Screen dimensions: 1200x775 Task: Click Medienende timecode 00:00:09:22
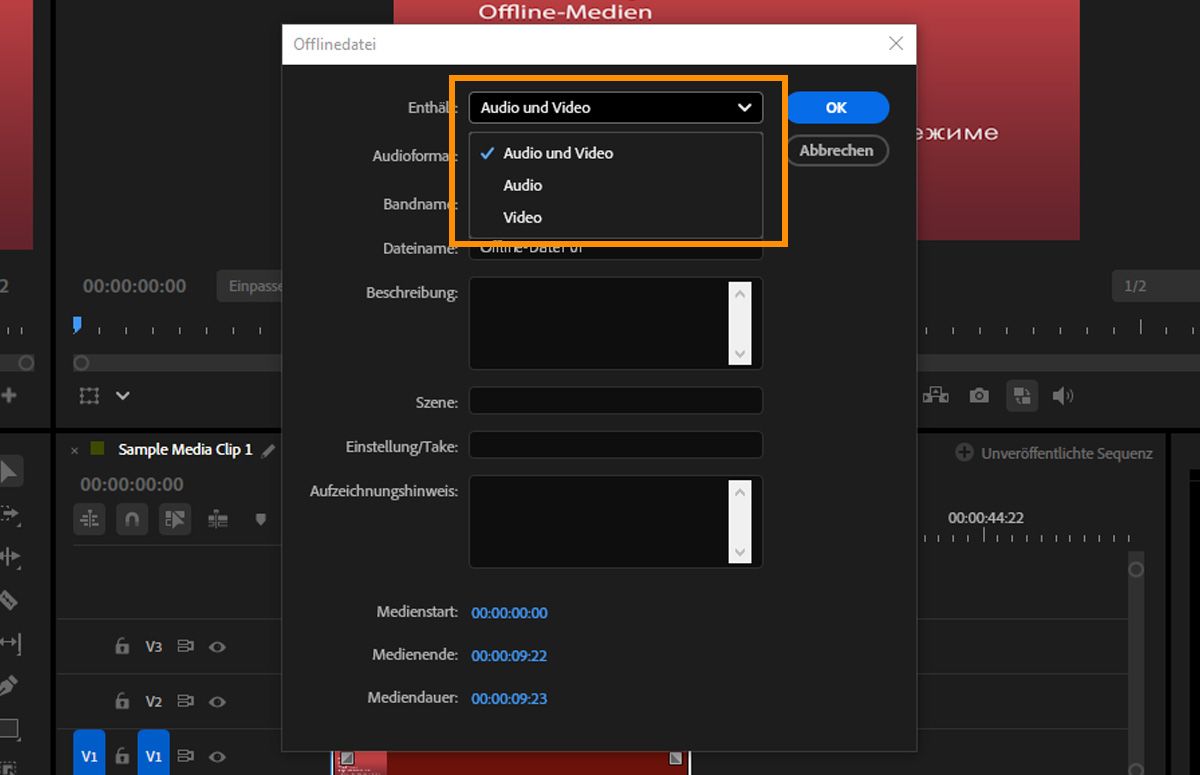click(x=509, y=656)
